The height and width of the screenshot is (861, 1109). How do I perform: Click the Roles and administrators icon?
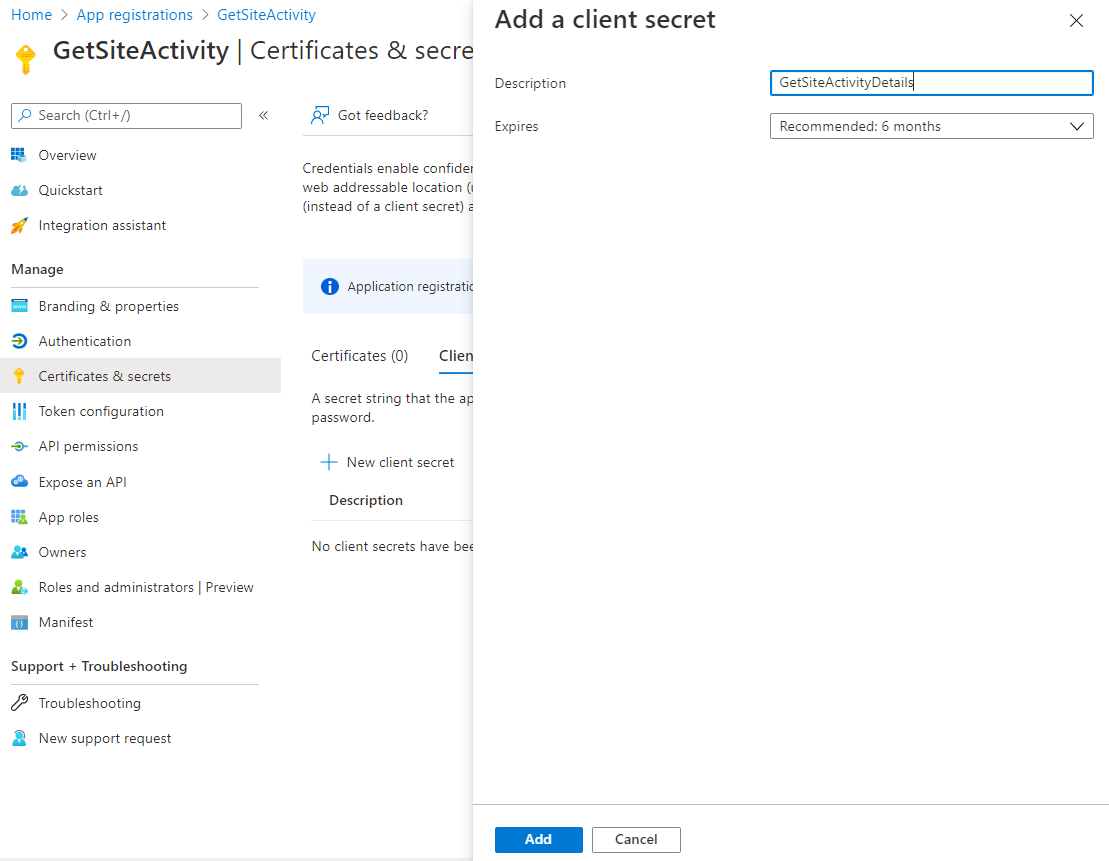click(x=19, y=587)
